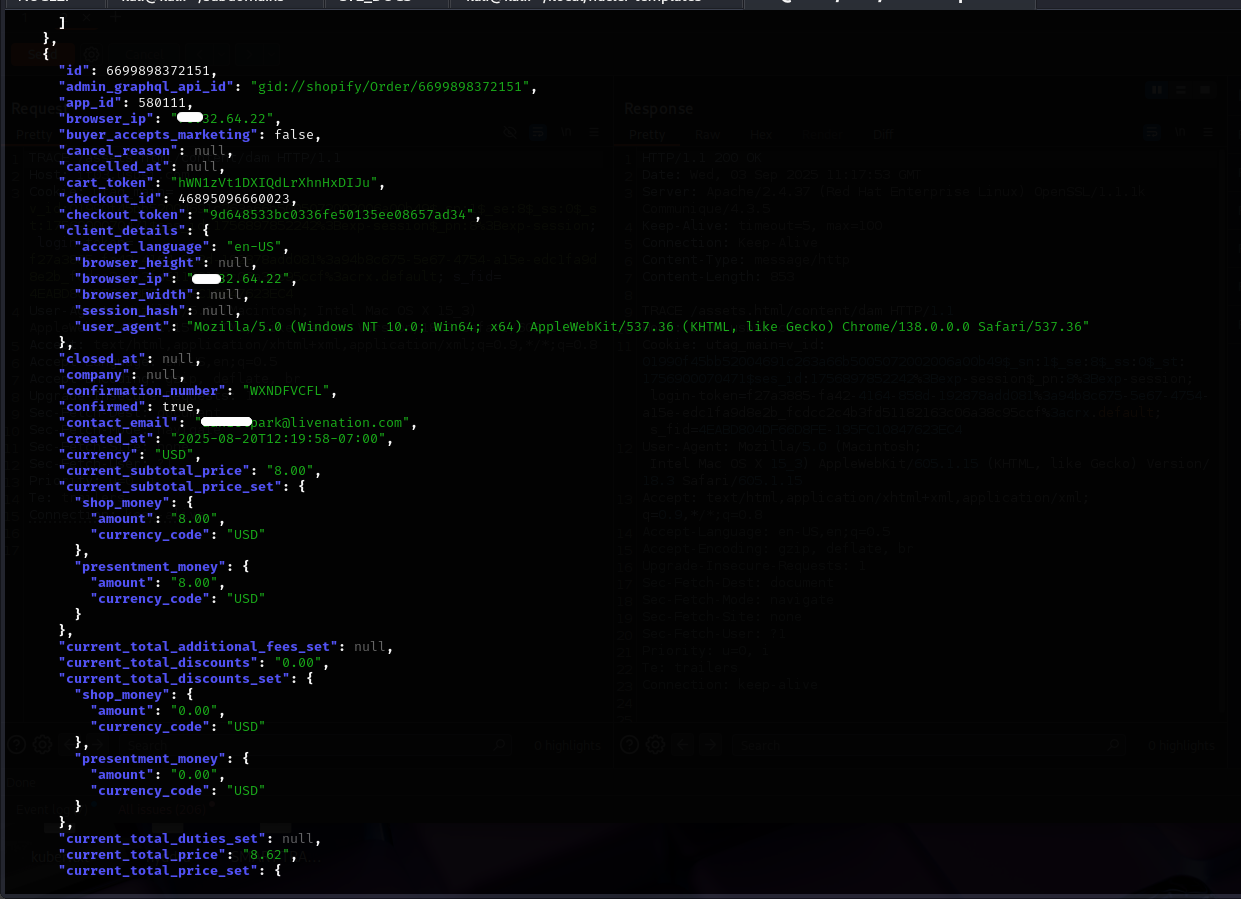Open Response search settings gear in Burp window
Screen dimensions: 1241x899
pos(655,744)
